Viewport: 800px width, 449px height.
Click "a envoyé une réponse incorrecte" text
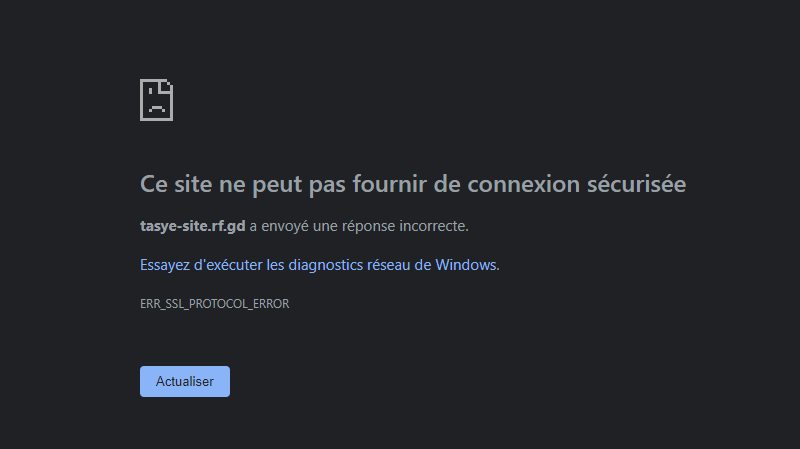[358, 226]
